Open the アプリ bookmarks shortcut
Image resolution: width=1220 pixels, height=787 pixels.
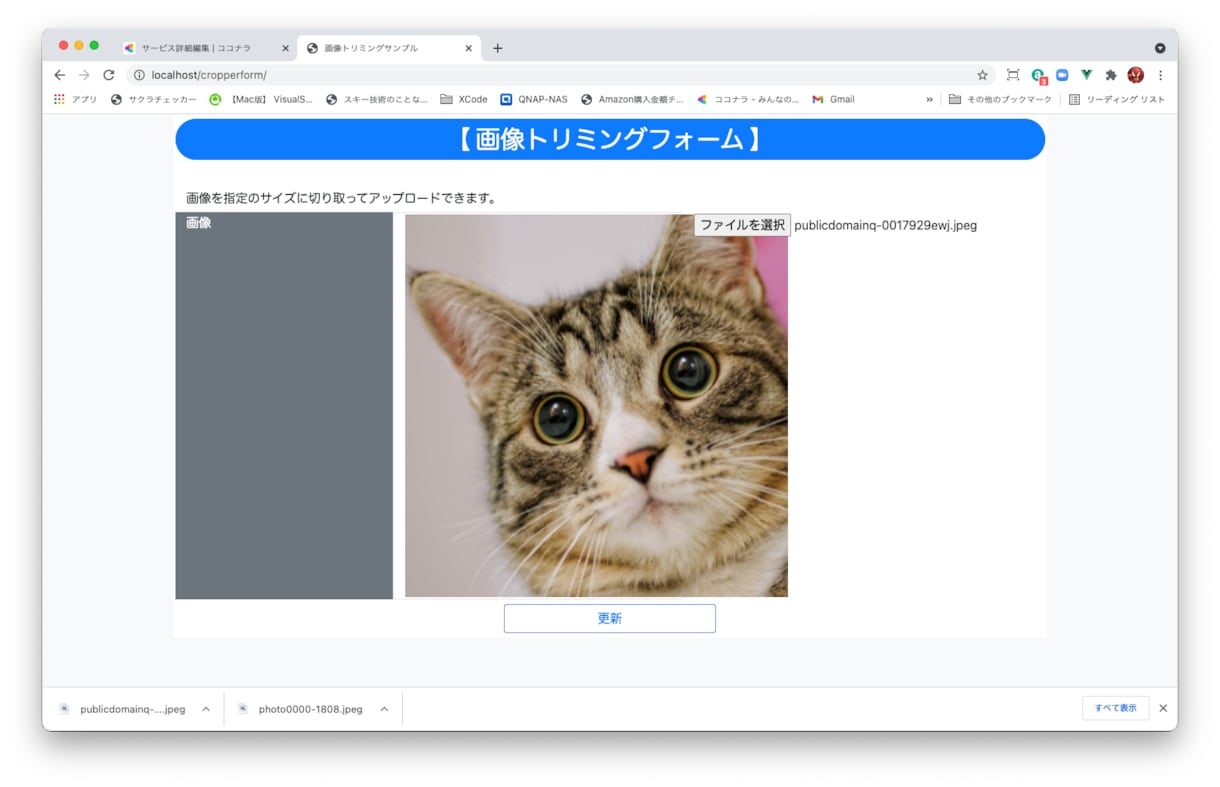click(76, 100)
